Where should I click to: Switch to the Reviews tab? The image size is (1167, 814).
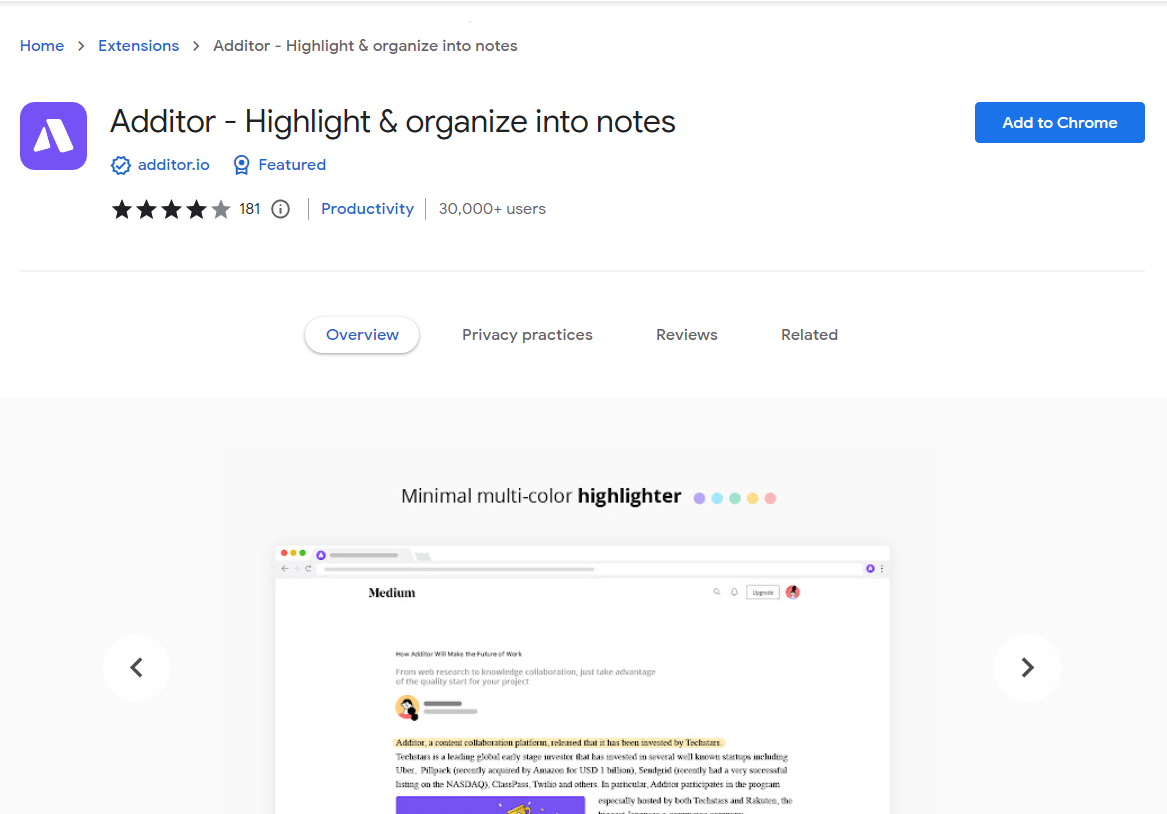(686, 334)
